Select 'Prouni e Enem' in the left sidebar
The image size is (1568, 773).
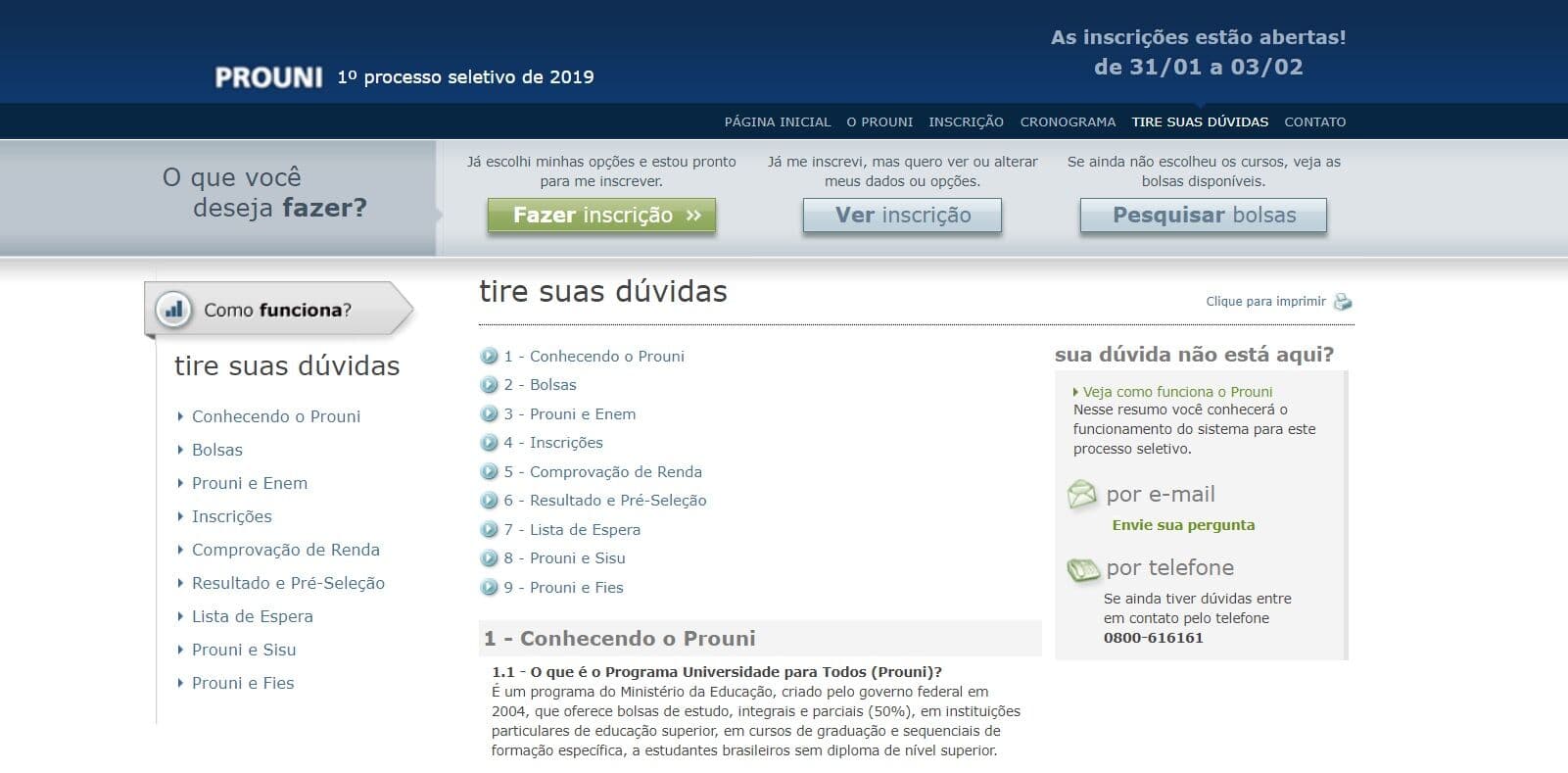tap(250, 483)
